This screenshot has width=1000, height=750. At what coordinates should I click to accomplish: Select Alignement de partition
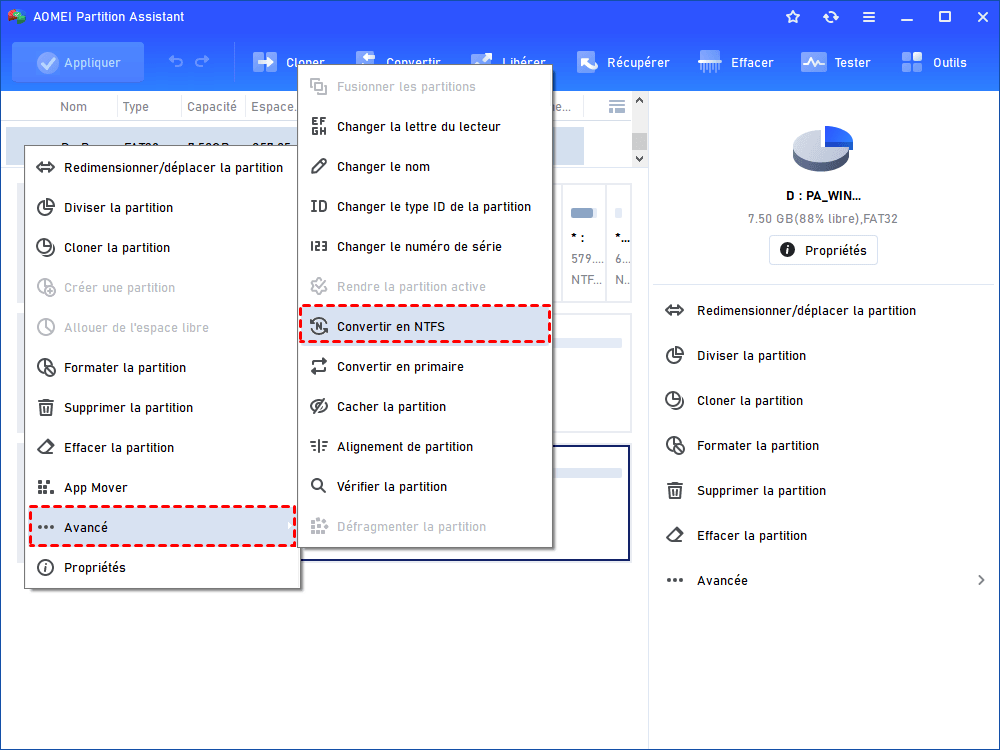click(x=425, y=447)
